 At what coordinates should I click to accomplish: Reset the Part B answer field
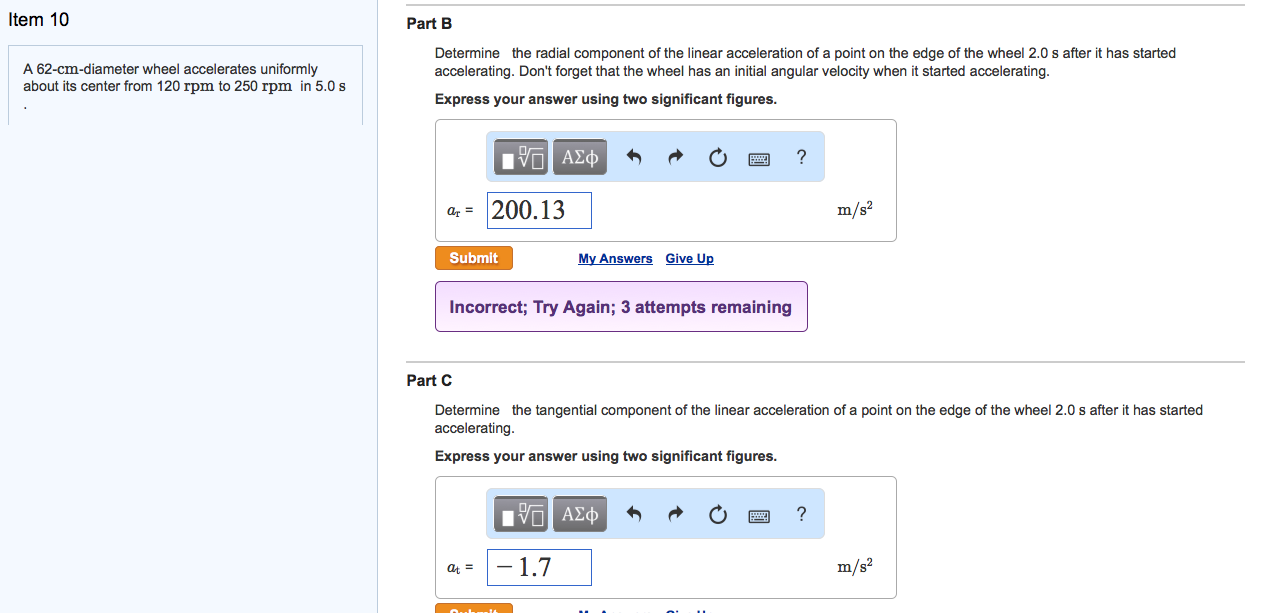coord(717,157)
